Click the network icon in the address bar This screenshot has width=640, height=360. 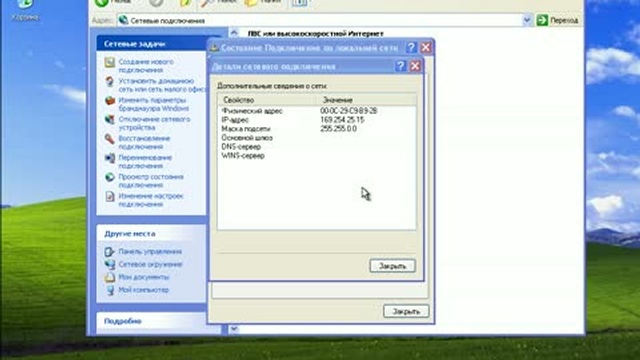(124, 20)
